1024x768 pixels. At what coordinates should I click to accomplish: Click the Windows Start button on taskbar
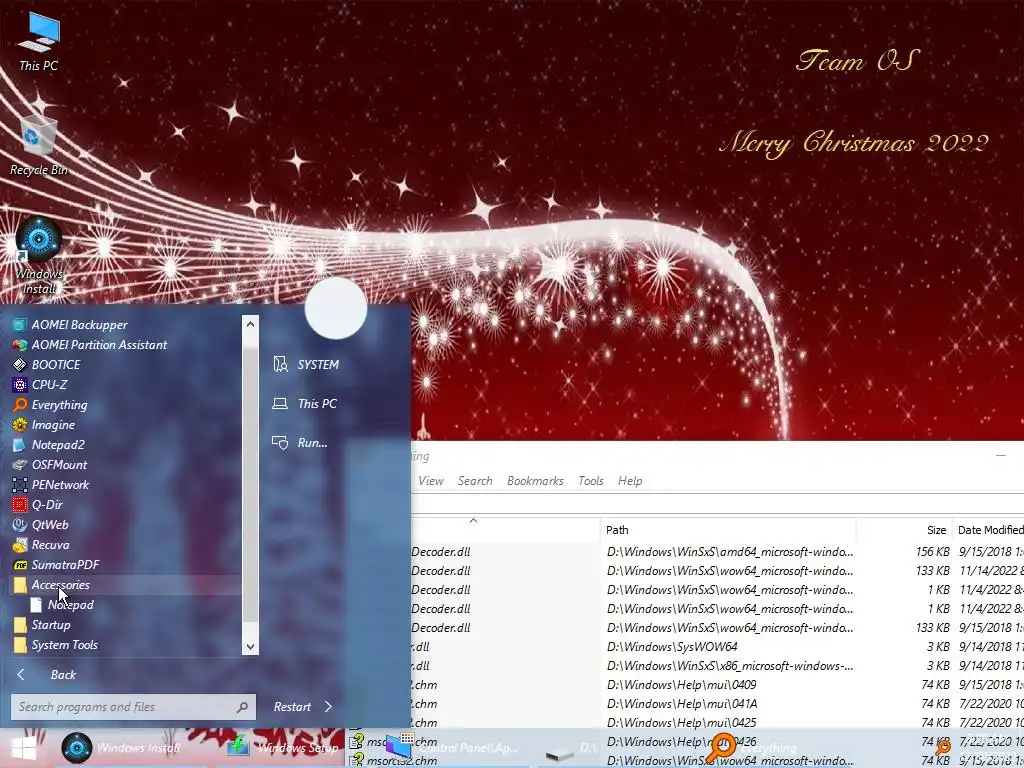tap(24, 748)
